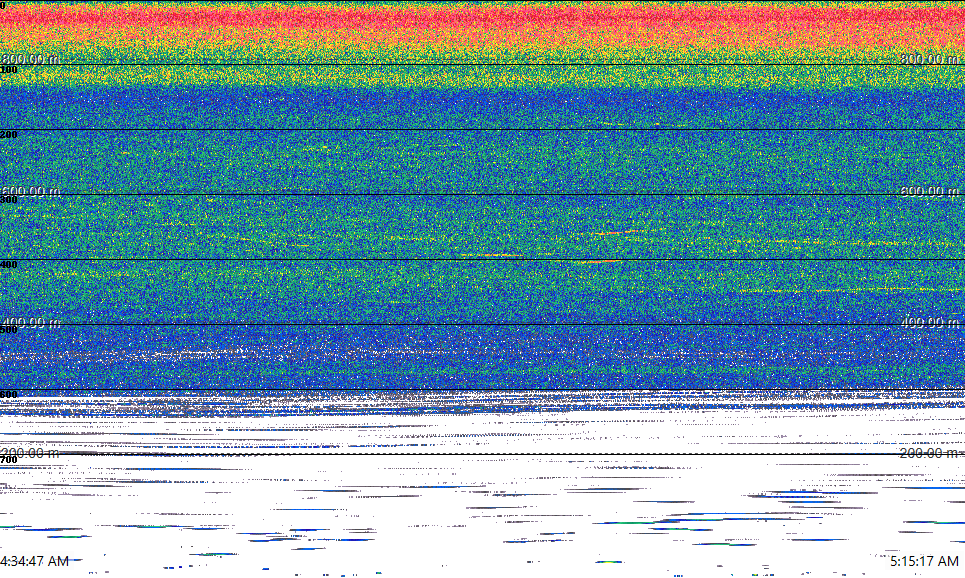Pick the right 400.00 m range label
Image resolution: width=965 pixels, height=578 pixels.
[x=930, y=322]
